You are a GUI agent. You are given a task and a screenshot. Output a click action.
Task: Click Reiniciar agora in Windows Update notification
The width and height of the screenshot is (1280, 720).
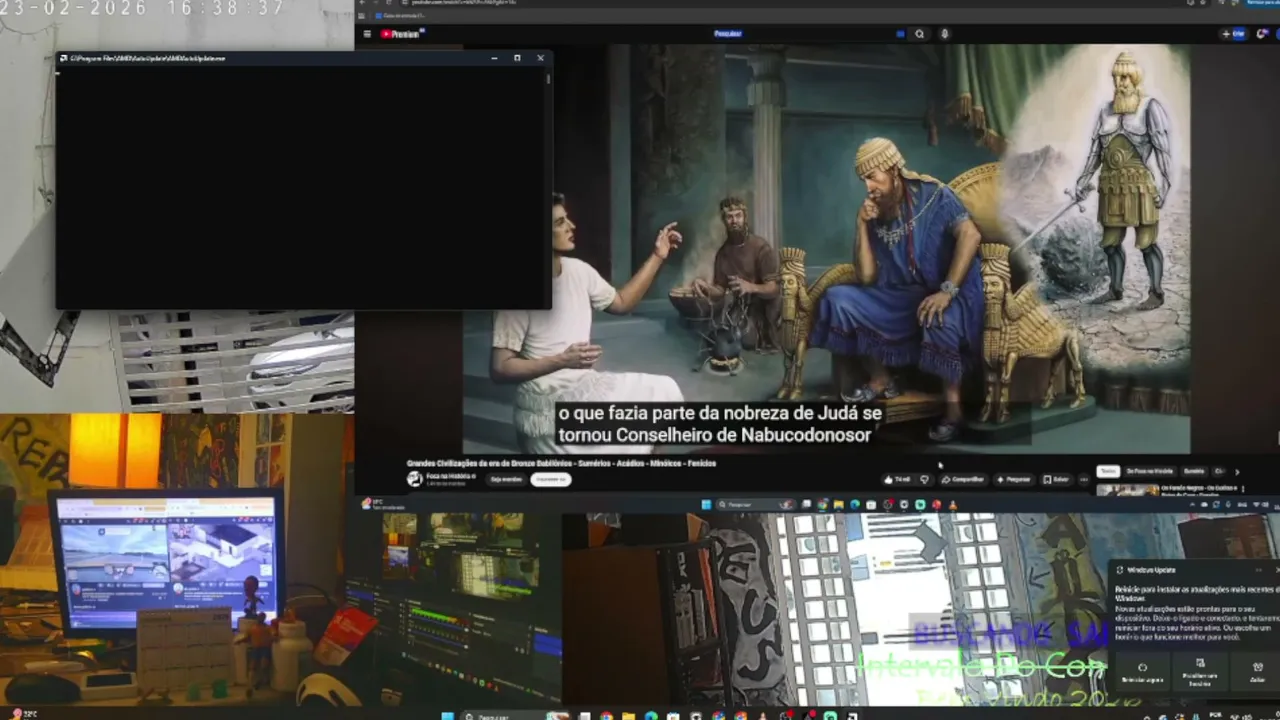pyautogui.click(x=1142, y=672)
